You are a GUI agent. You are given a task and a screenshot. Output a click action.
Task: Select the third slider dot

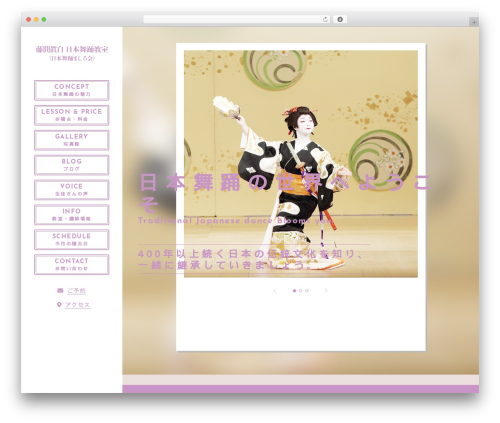(307, 291)
